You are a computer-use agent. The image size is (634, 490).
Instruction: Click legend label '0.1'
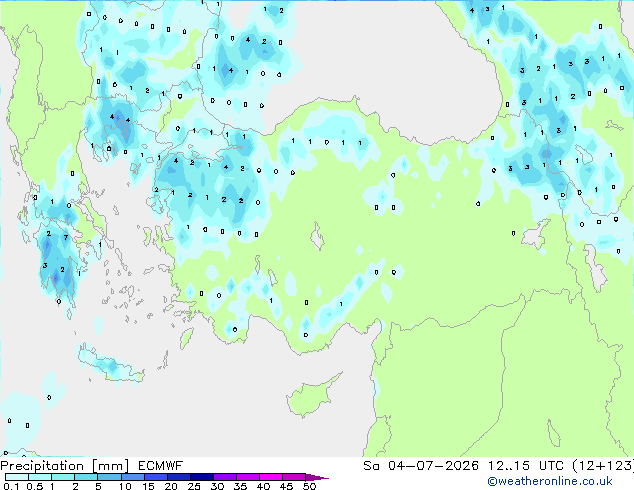tap(11, 486)
